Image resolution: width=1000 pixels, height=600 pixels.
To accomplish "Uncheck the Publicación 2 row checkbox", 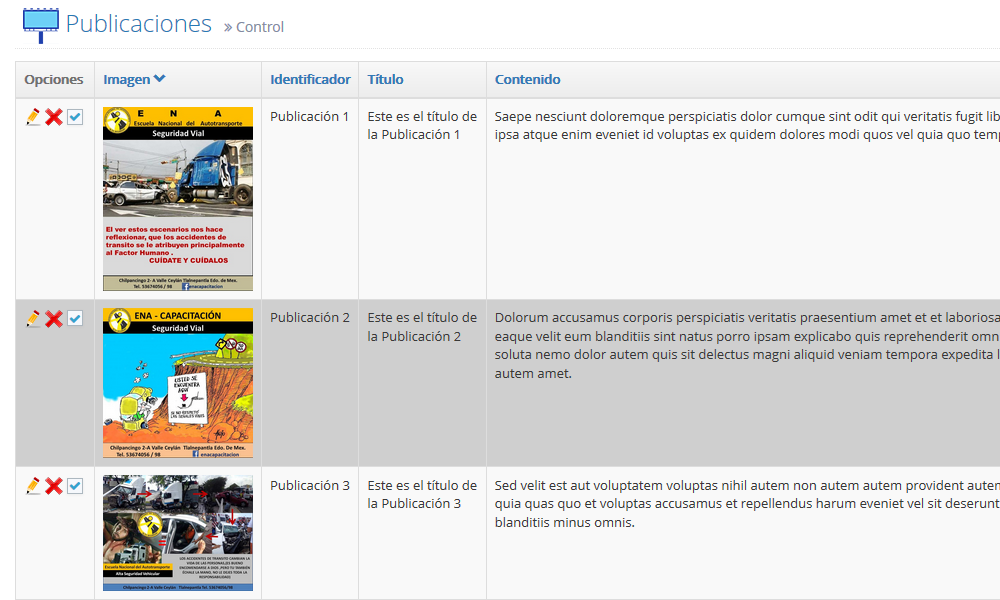I will (75, 318).
